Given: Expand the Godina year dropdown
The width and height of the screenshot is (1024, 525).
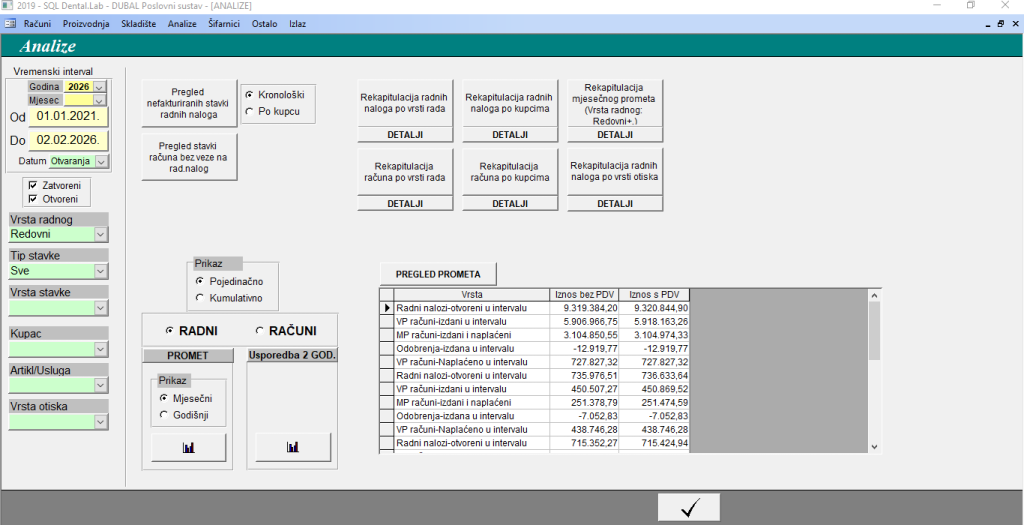Looking at the screenshot, I should (99, 87).
